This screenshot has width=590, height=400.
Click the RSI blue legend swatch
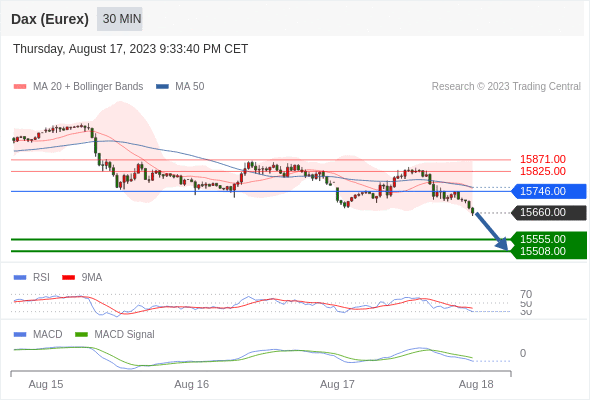(20, 278)
